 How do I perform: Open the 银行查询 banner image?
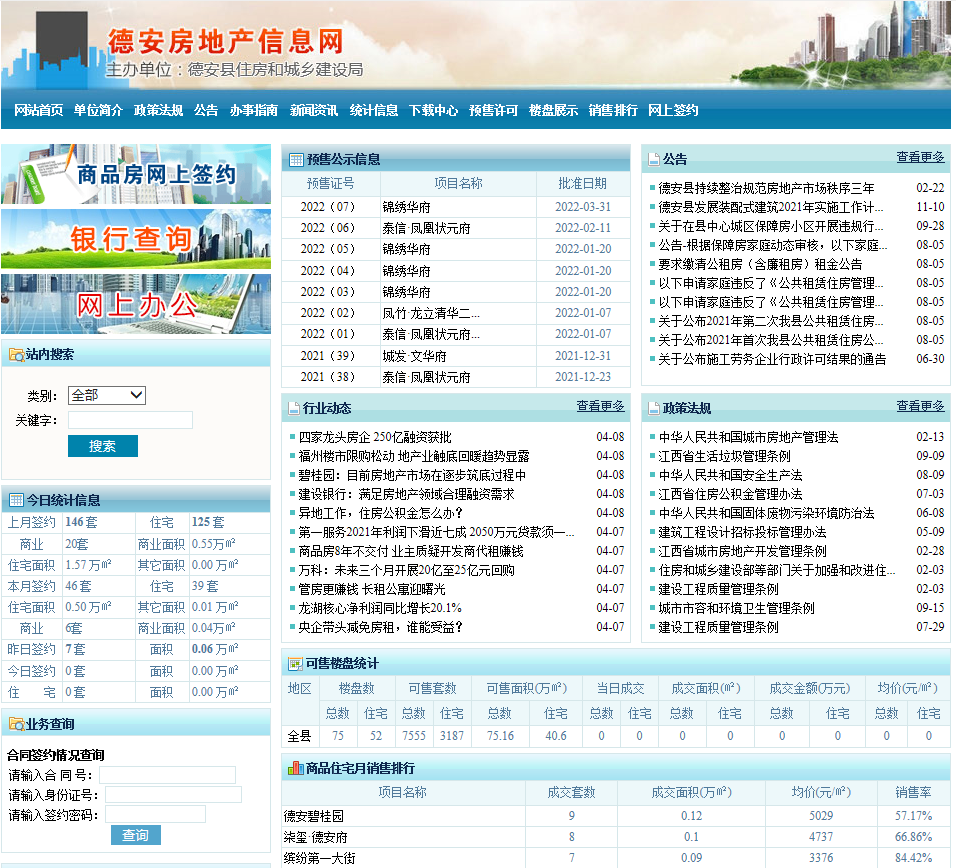click(x=136, y=239)
